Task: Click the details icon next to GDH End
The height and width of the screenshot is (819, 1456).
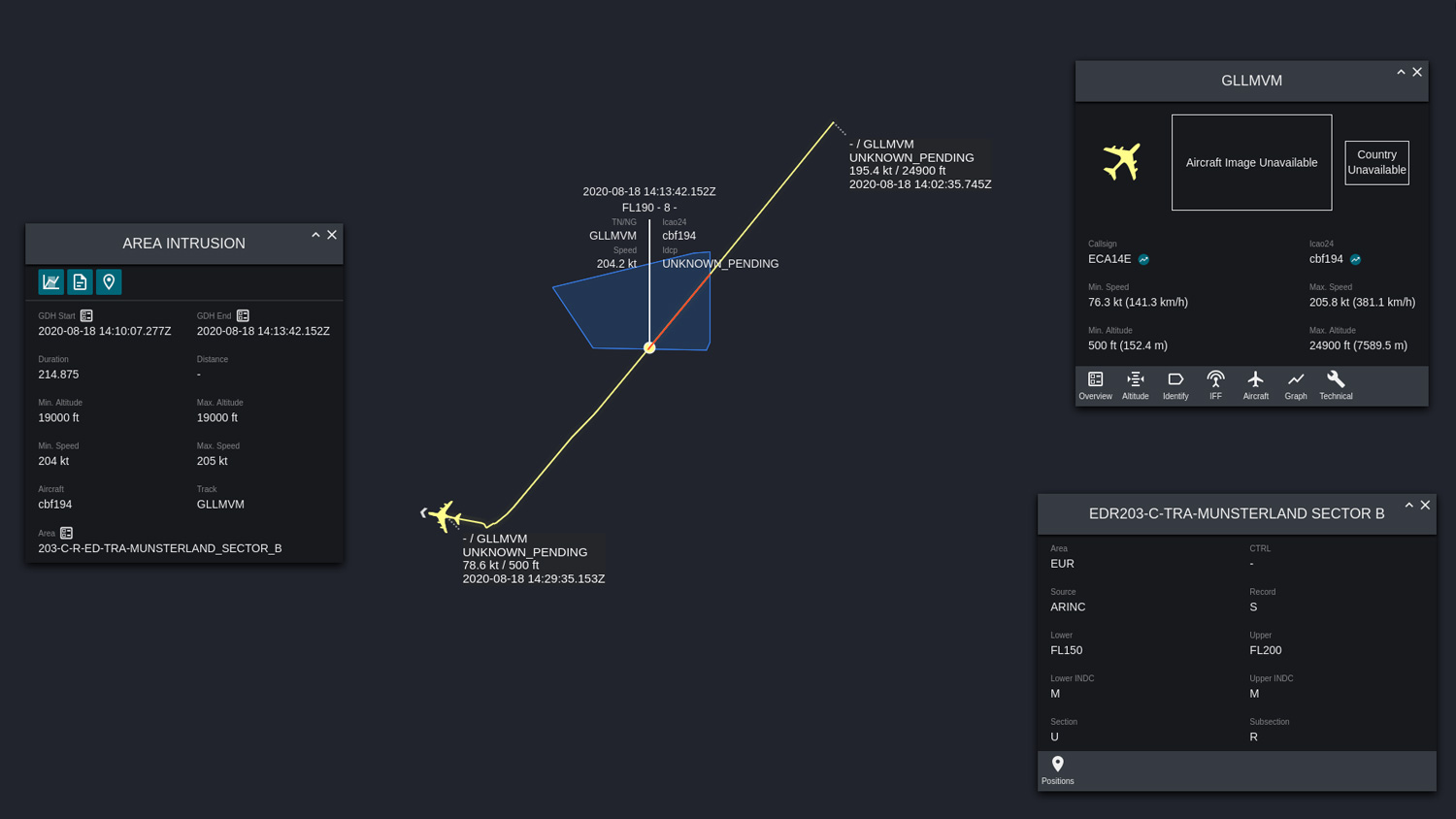Action: click(x=243, y=316)
